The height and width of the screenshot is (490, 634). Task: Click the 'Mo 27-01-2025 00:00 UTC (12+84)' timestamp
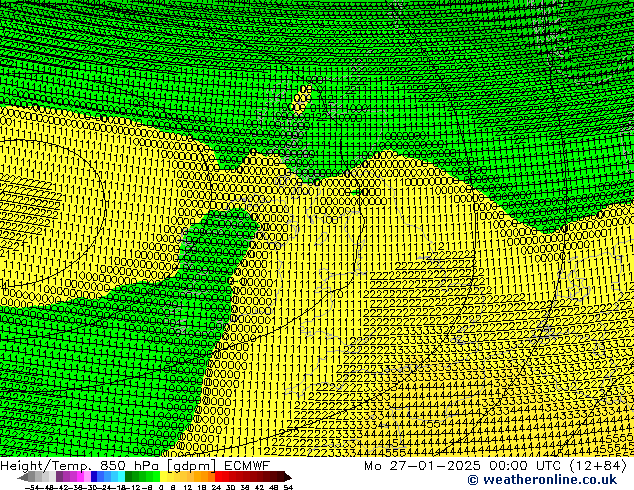coord(495,466)
